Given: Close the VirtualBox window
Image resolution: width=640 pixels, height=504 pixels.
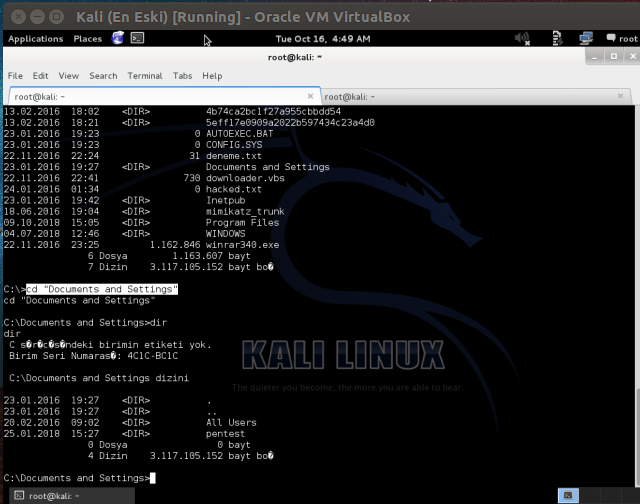Looking at the screenshot, I should coord(18,17).
